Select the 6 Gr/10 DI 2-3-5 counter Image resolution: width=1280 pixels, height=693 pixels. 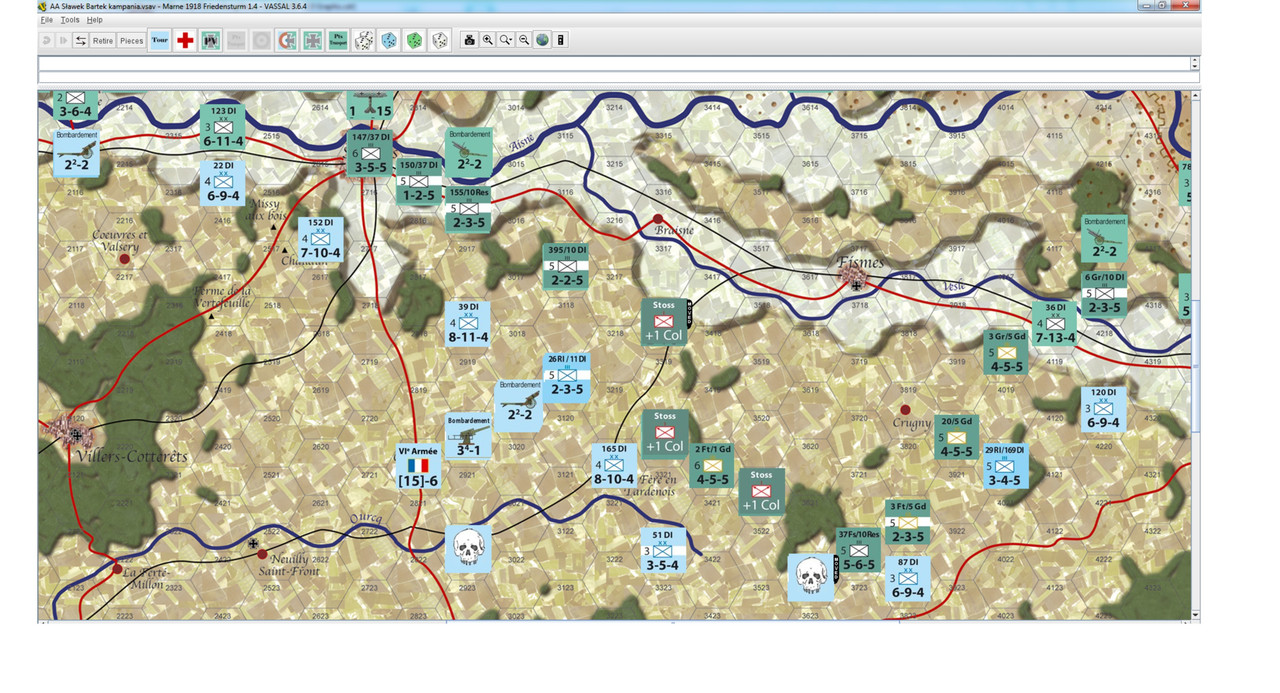(1104, 294)
